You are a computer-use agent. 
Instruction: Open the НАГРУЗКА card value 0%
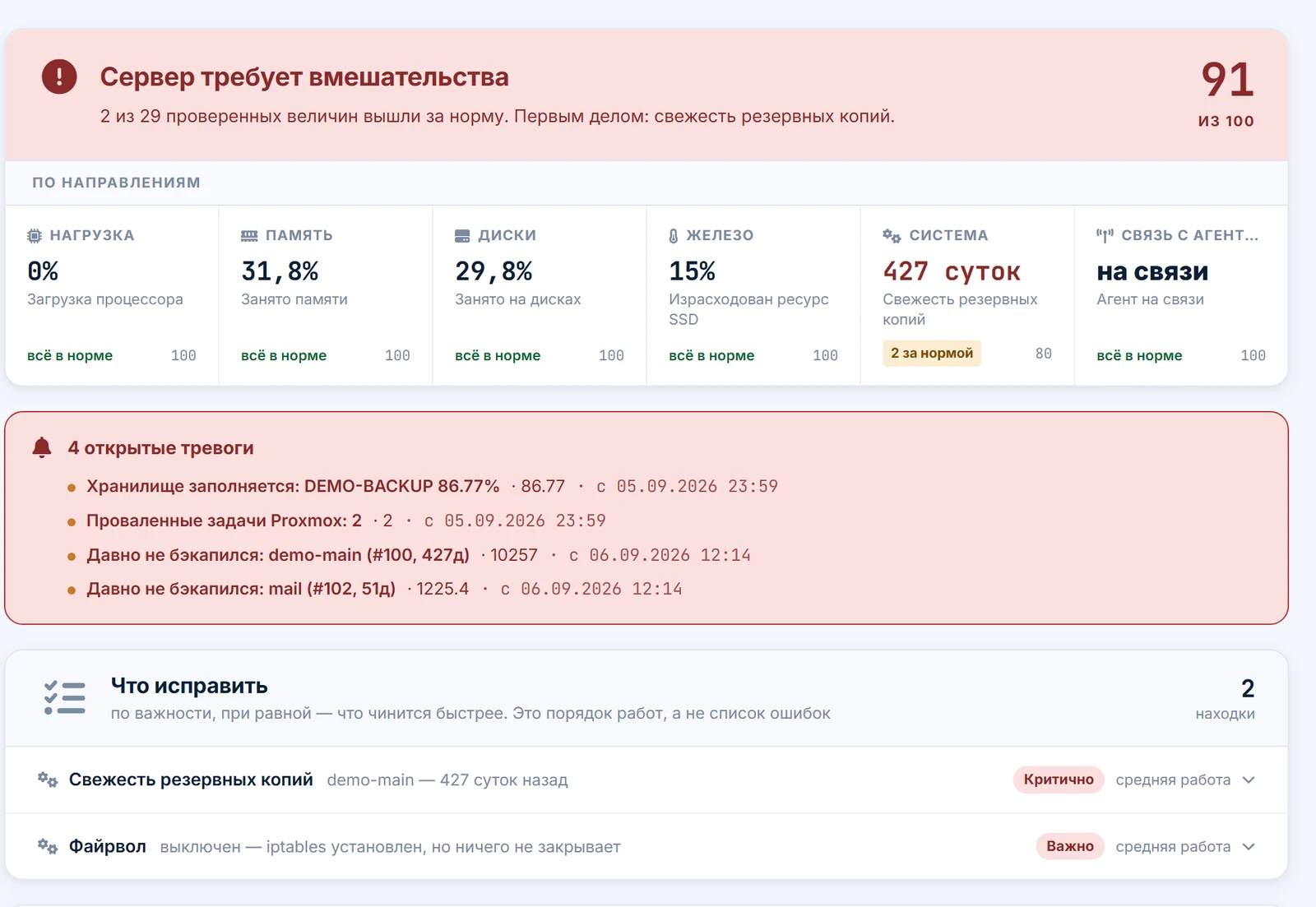pos(43,271)
